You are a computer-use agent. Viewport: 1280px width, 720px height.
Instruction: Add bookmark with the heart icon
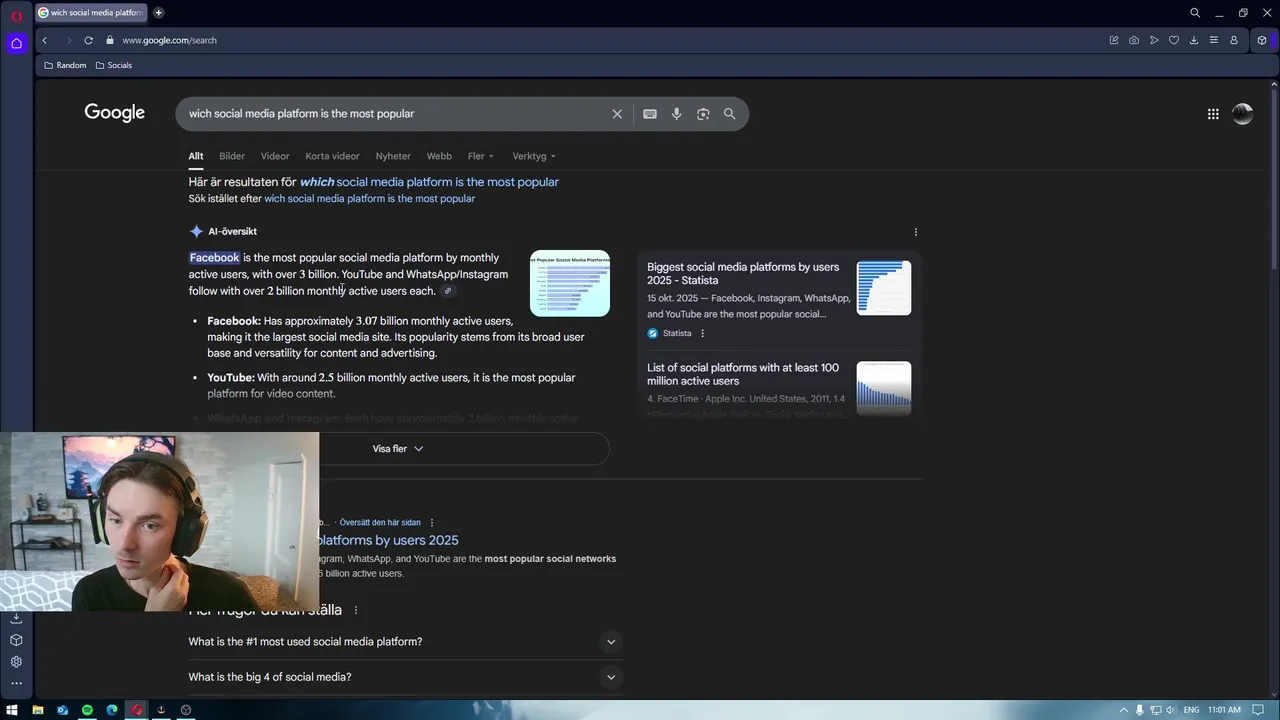click(1174, 40)
